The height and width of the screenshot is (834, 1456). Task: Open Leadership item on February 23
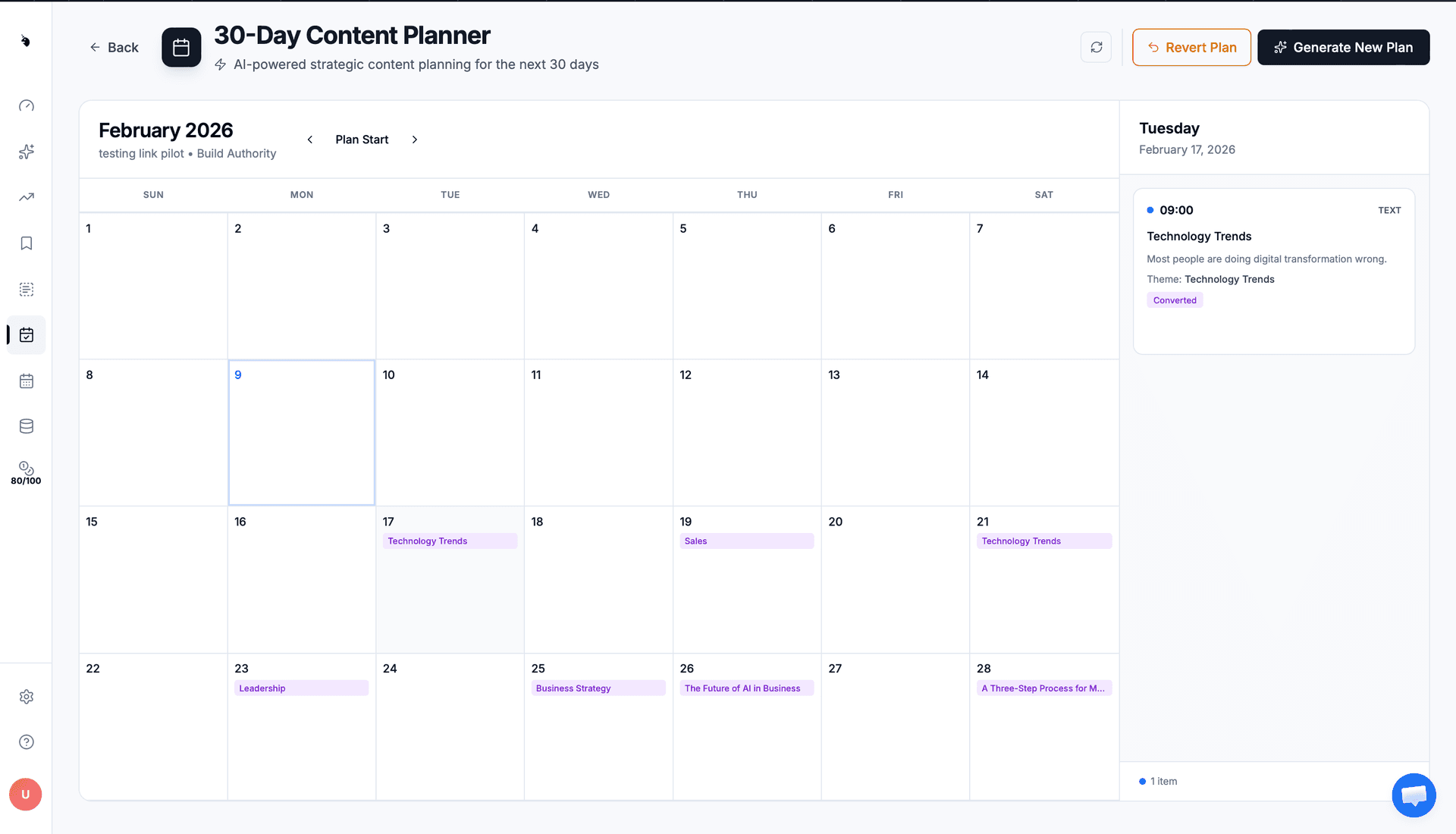pos(301,688)
